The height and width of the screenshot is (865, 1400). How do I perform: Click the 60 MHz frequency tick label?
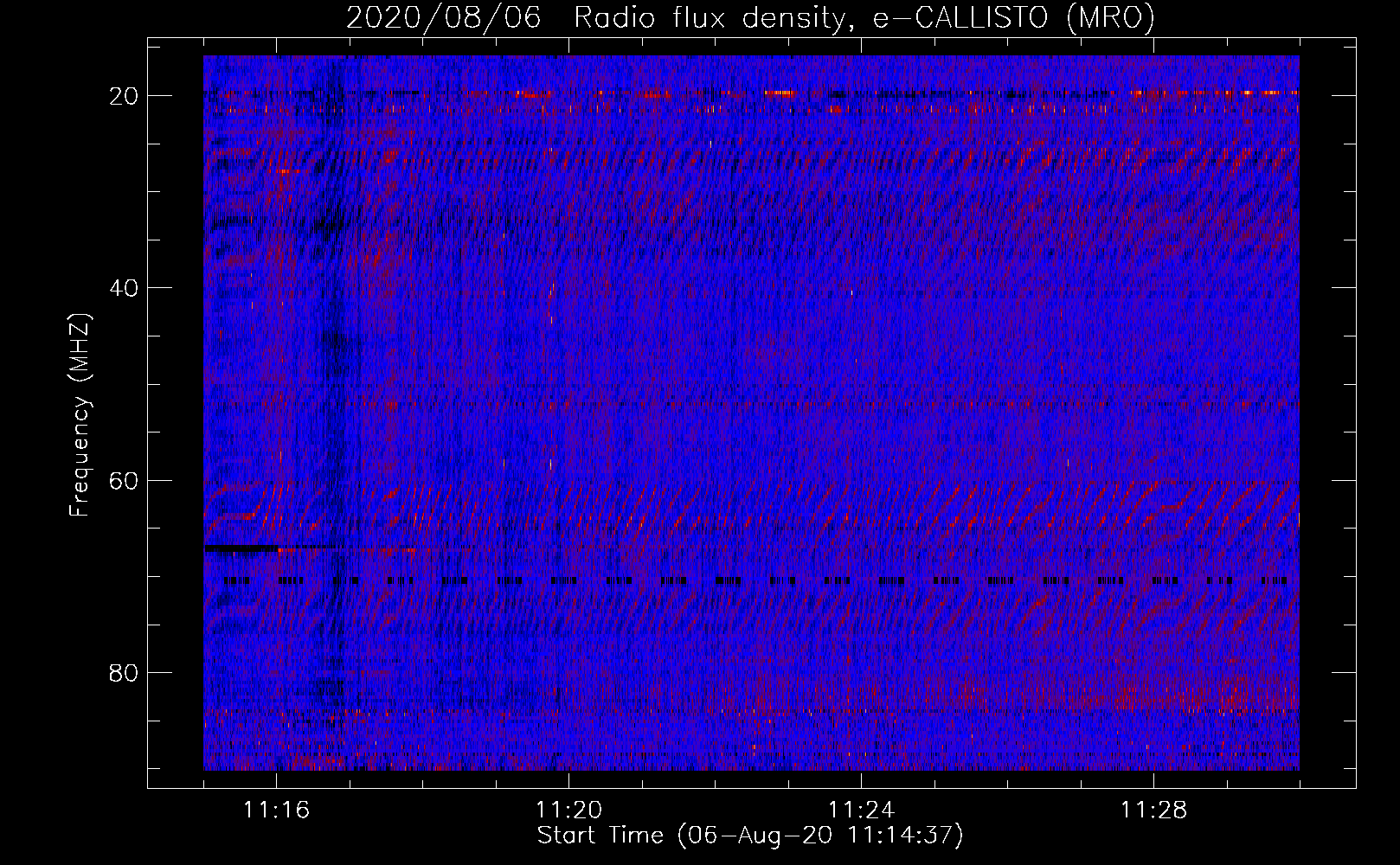[124, 481]
